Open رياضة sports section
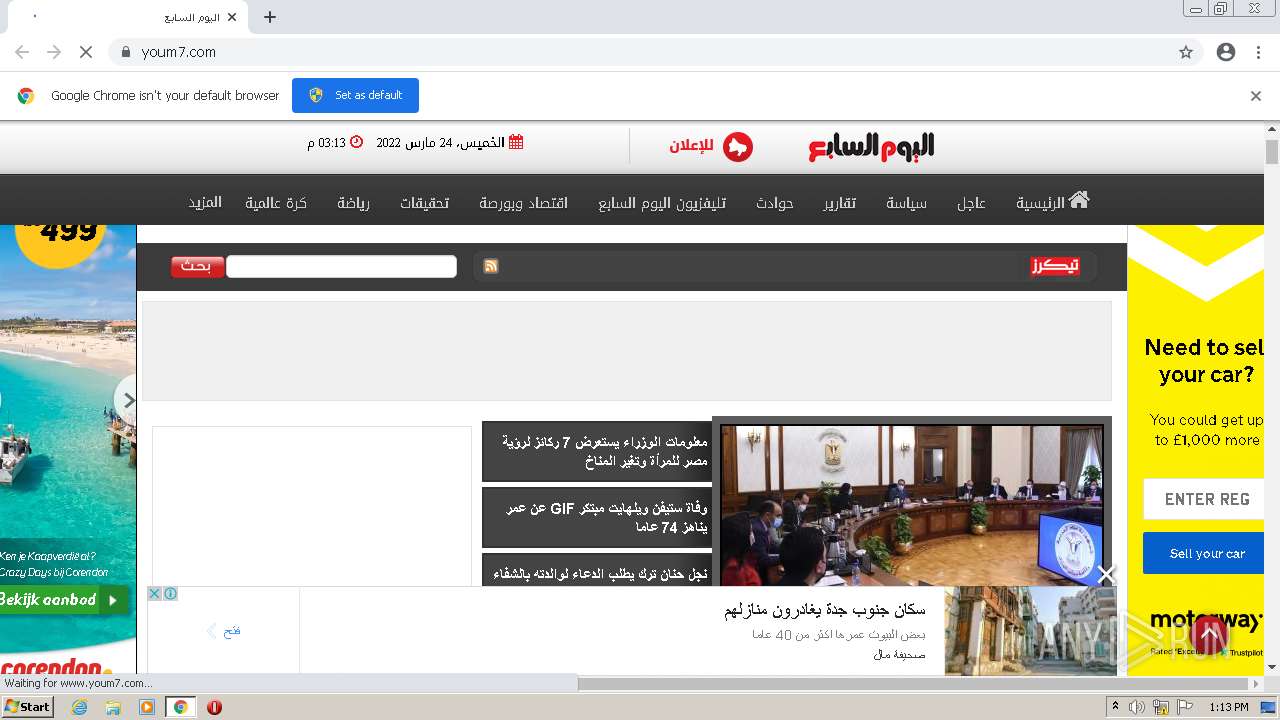 pyautogui.click(x=353, y=203)
